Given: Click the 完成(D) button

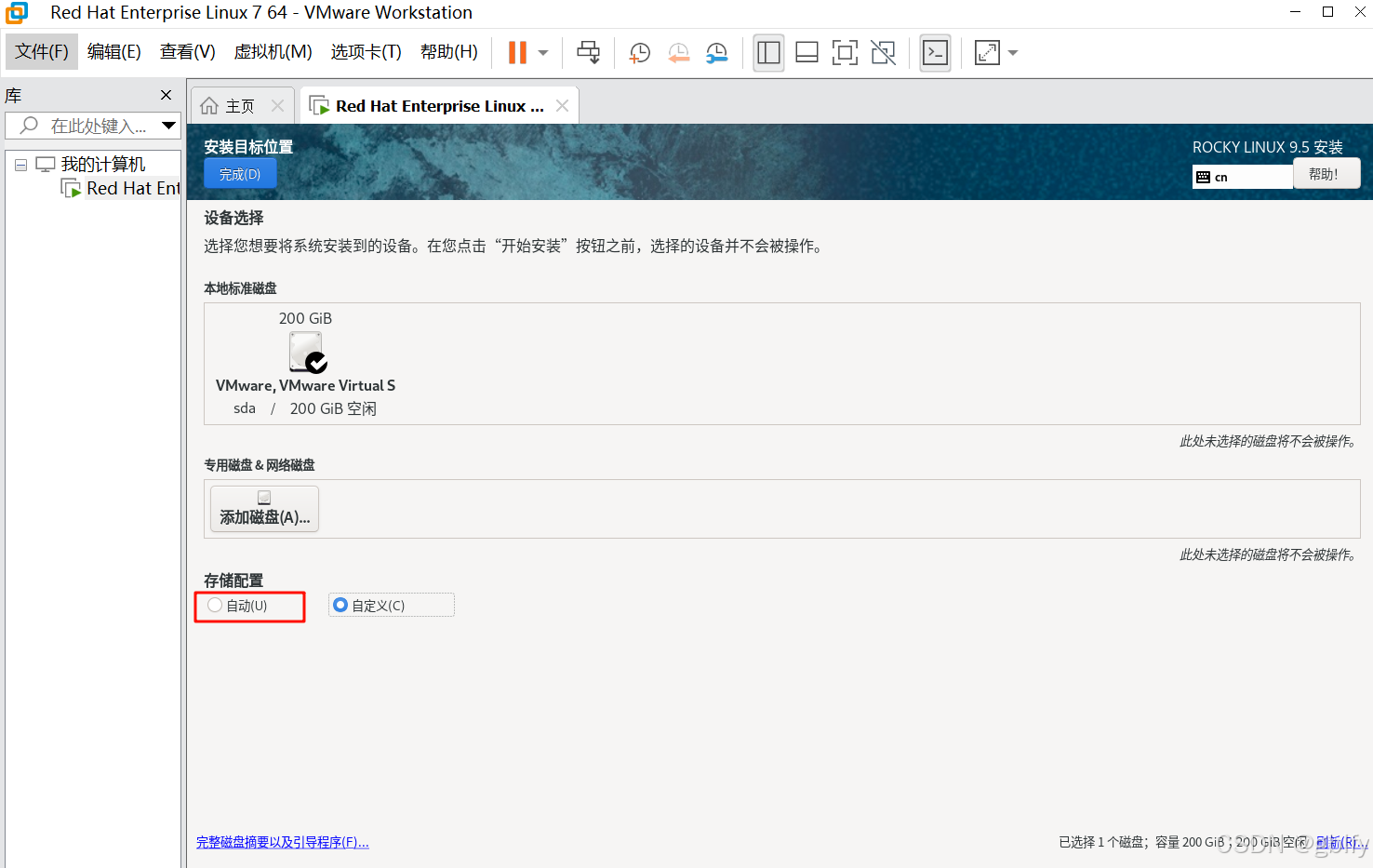Looking at the screenshot, I should click(x=240, y=174).
